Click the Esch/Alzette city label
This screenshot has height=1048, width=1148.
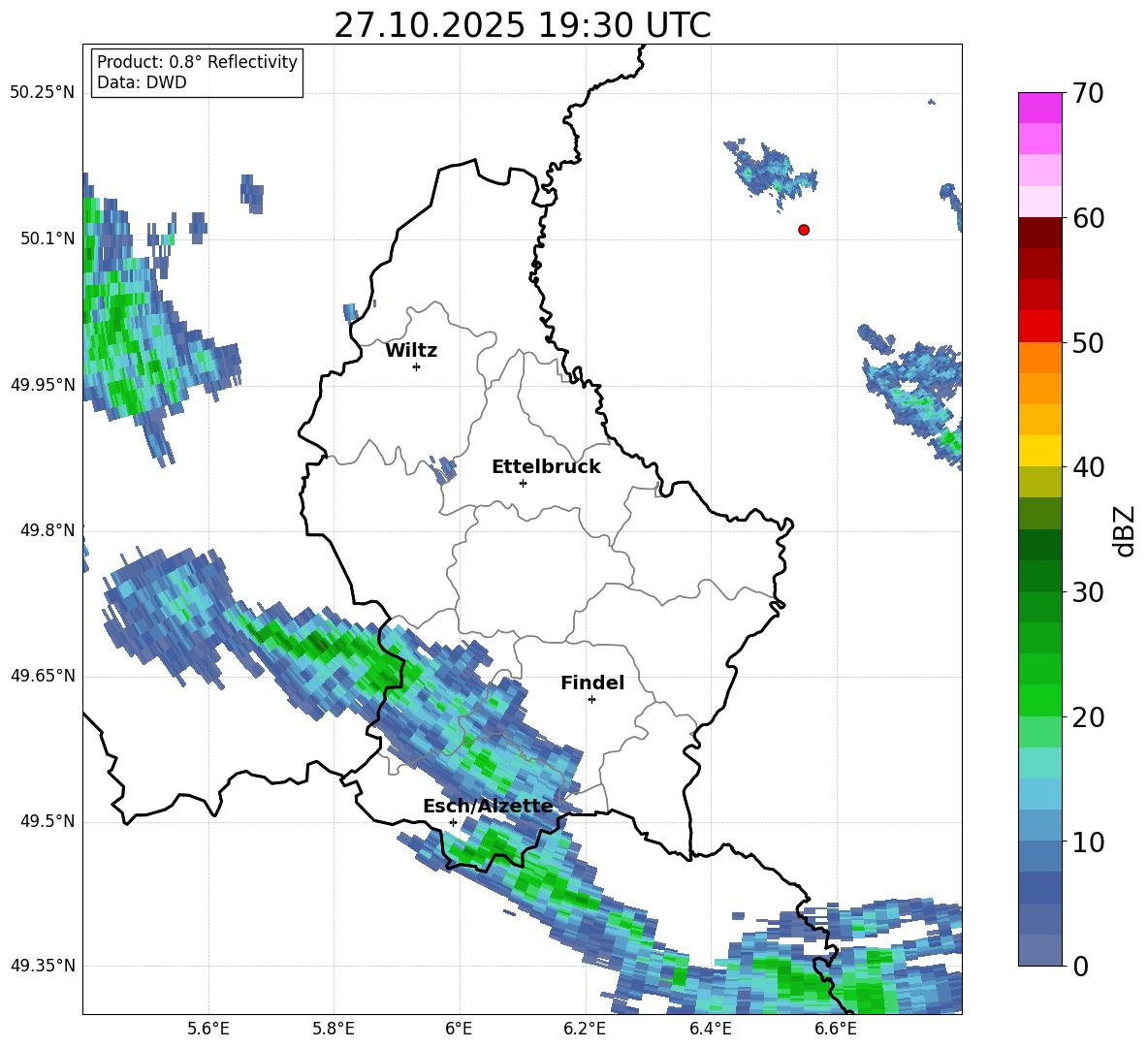point(488,806)
